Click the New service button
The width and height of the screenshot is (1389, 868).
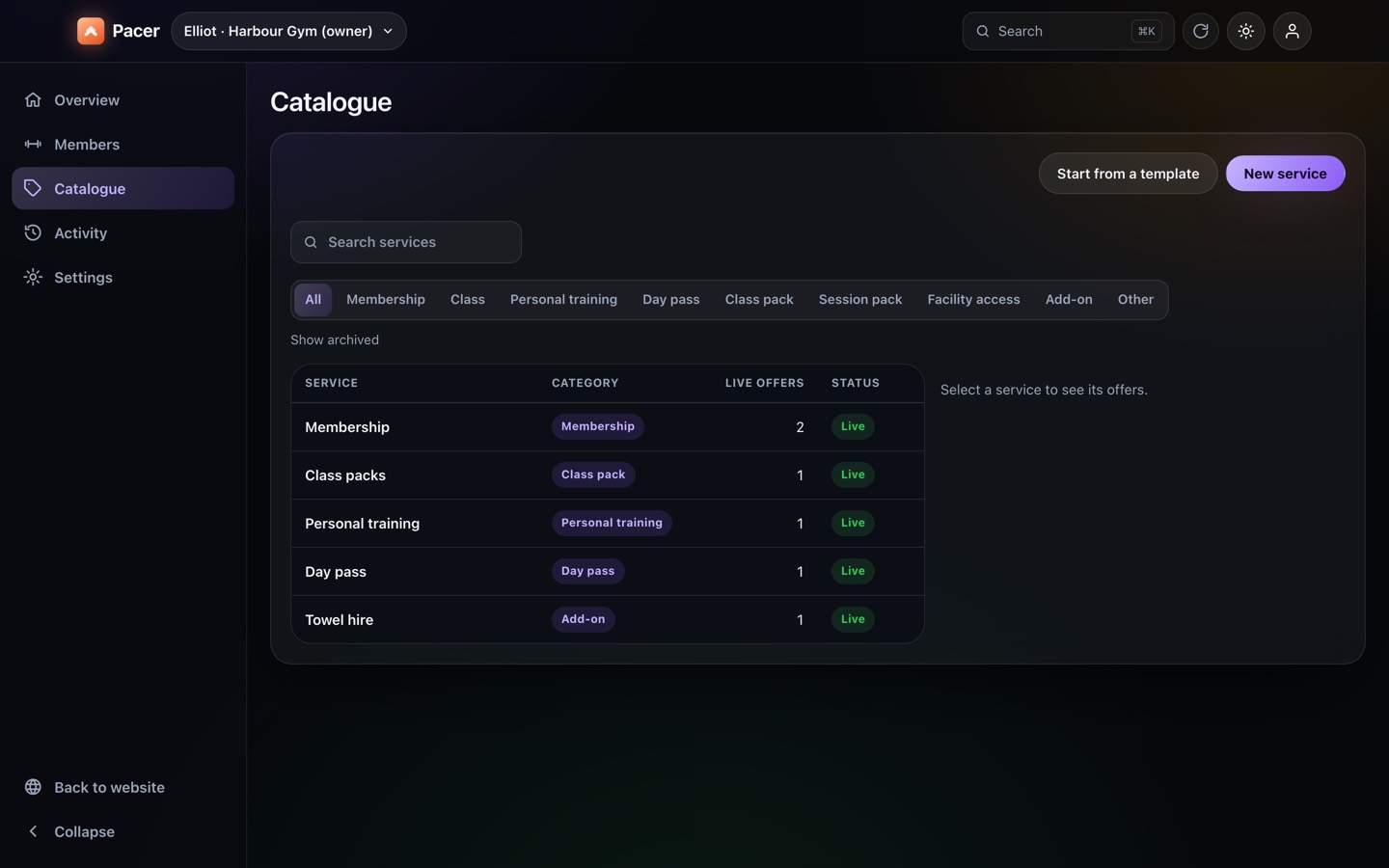[x=1285, y=174]
